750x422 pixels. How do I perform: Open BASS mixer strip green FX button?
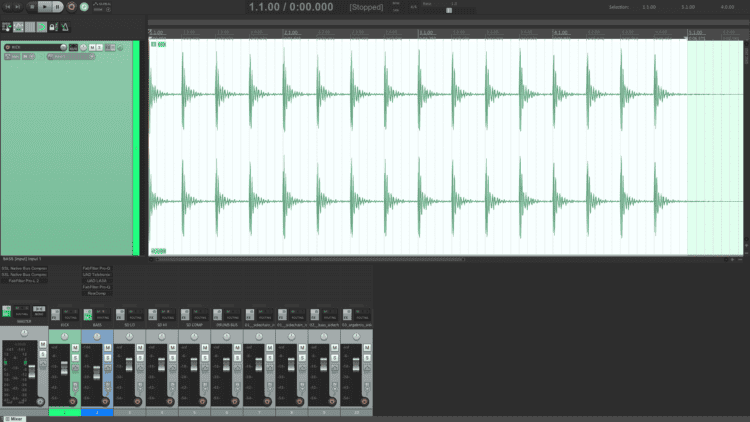pos(88,314)
